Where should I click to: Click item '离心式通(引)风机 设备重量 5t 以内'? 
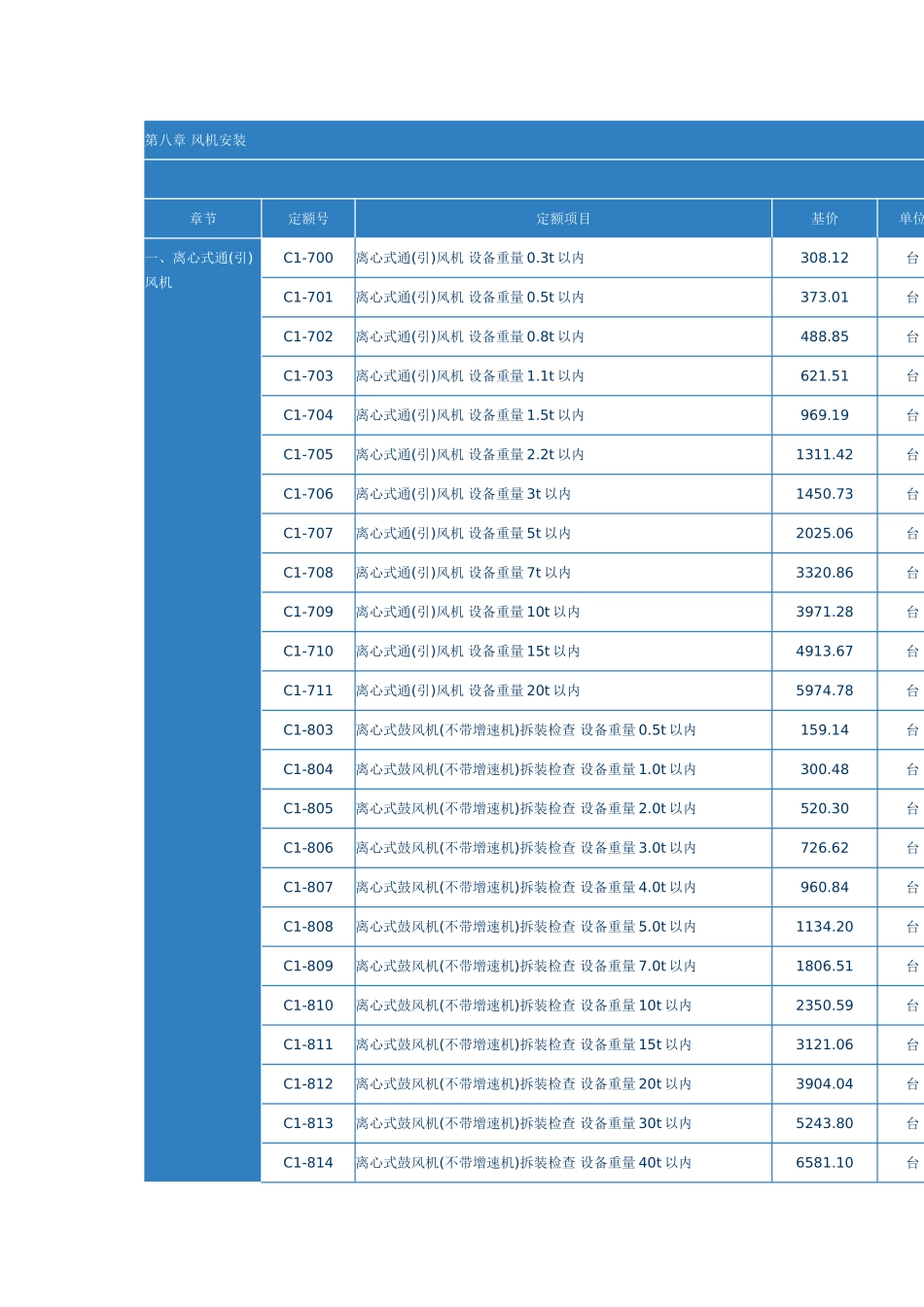pos(464,534)
